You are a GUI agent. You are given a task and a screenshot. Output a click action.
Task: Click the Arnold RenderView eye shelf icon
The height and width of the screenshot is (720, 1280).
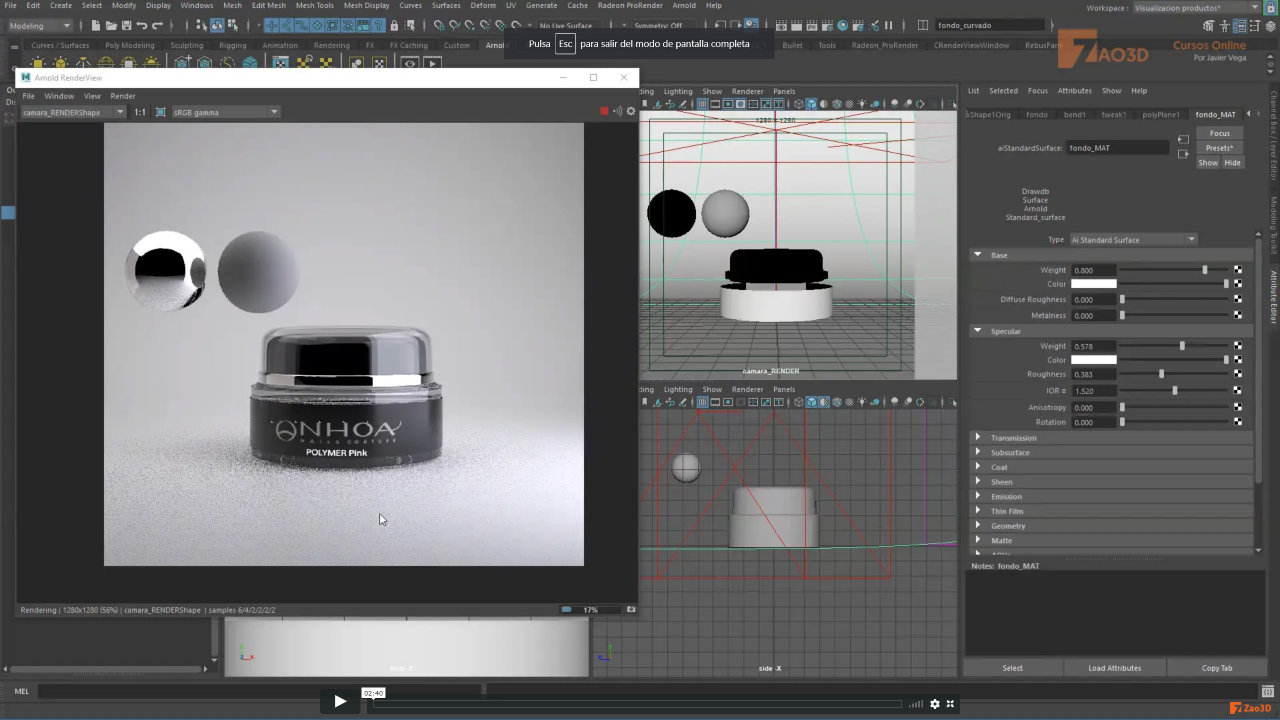pyautogui.click(x=409, y=63)
